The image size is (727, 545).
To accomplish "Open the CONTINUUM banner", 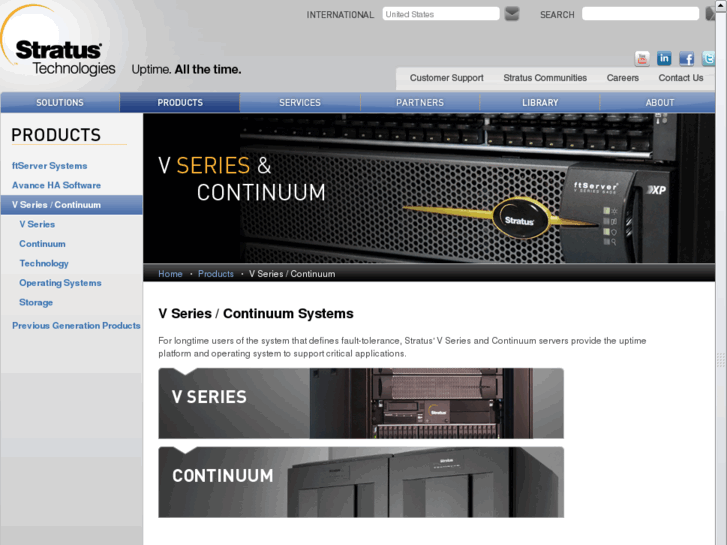I will pos(361,482).
